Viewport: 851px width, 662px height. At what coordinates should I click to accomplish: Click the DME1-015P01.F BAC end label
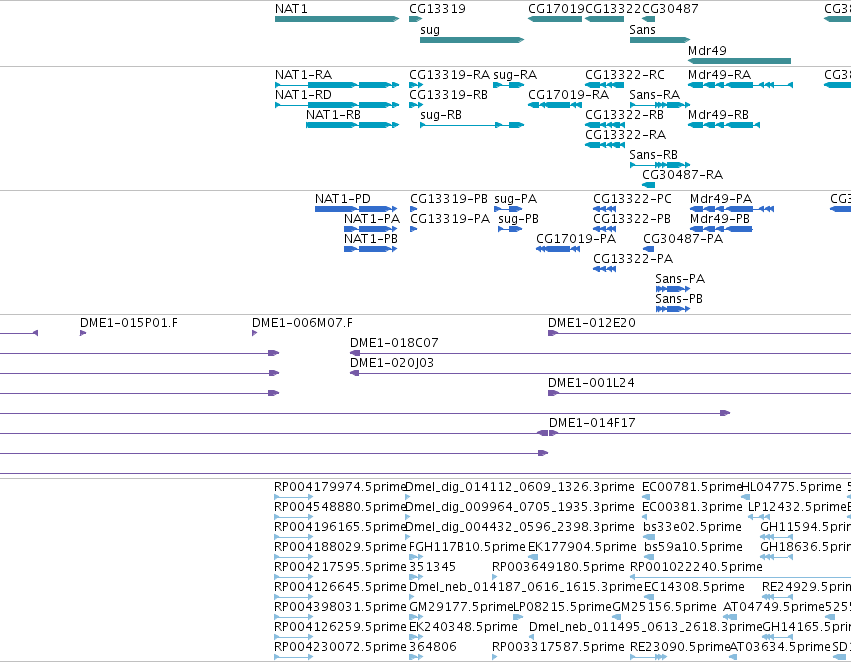click(x=129, y=323)
